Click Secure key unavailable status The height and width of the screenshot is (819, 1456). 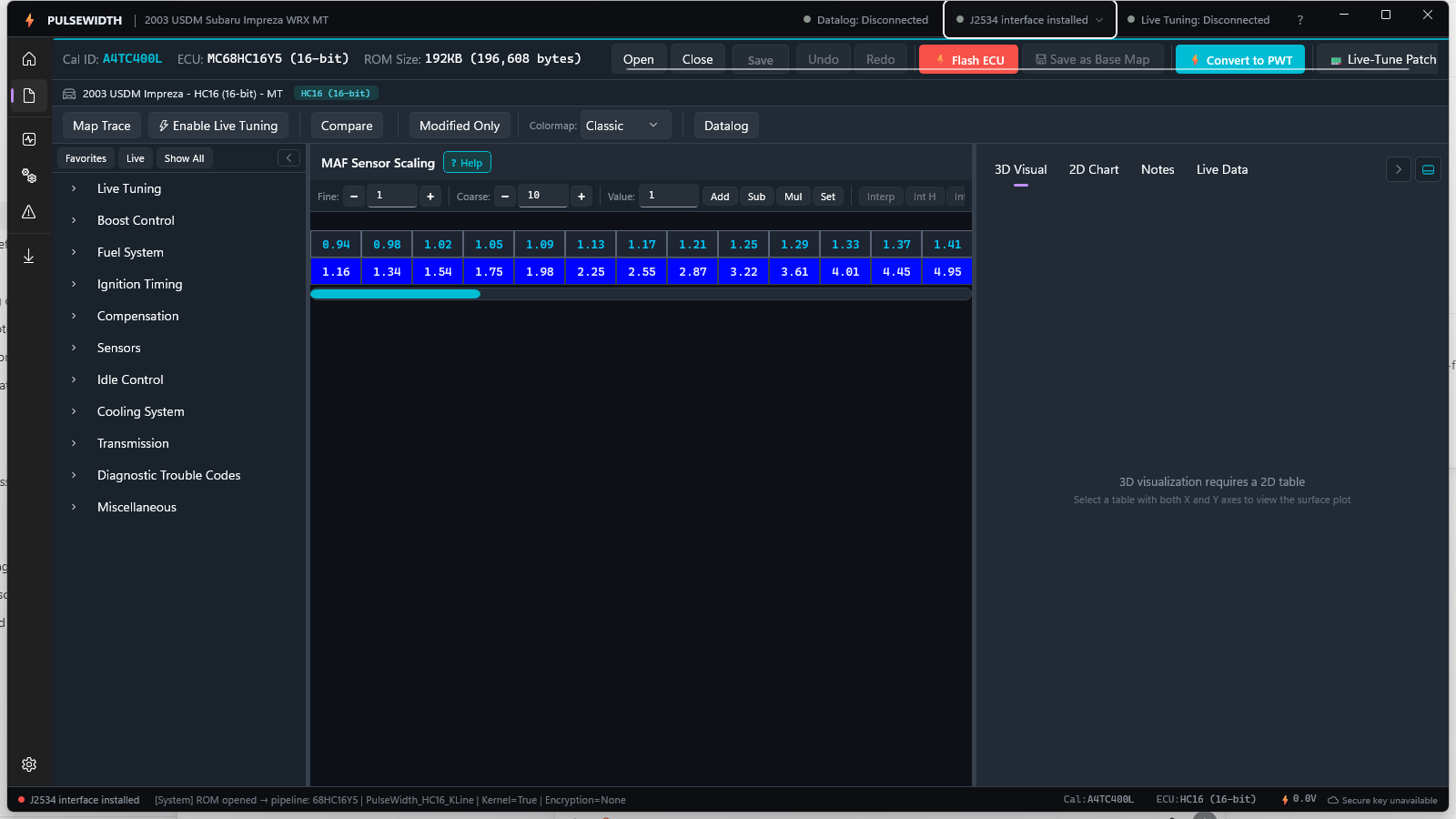tap(1382, 800)
